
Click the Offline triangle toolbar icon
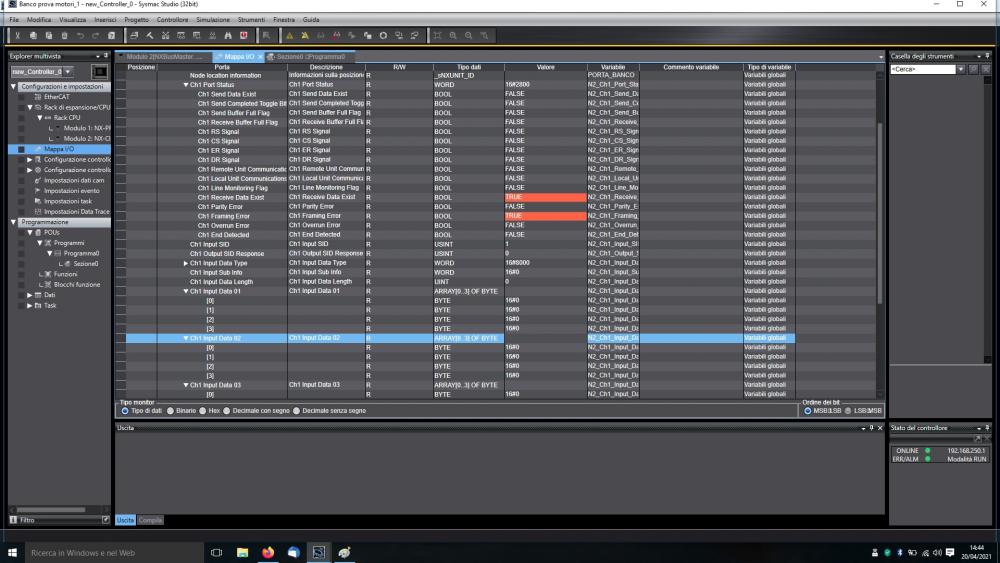[x=305, y=36]
